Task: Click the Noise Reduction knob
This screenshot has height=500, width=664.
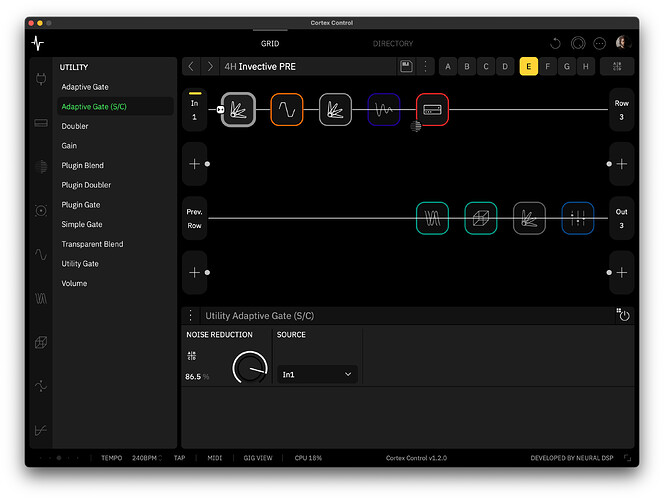Action: click(x=250, y=367)
